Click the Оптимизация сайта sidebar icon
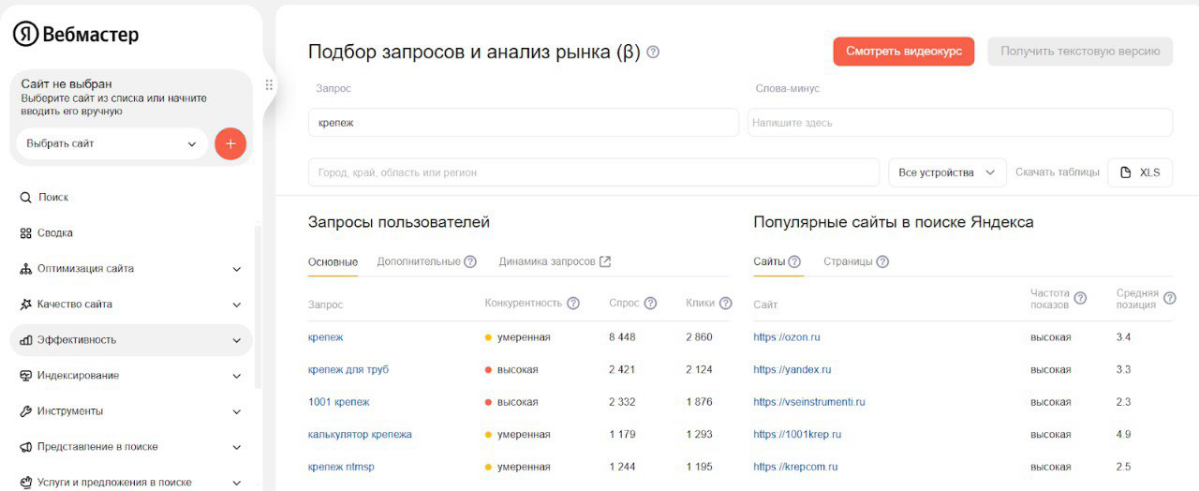The width and height of the screenshot is (1199, 491). 25,269
